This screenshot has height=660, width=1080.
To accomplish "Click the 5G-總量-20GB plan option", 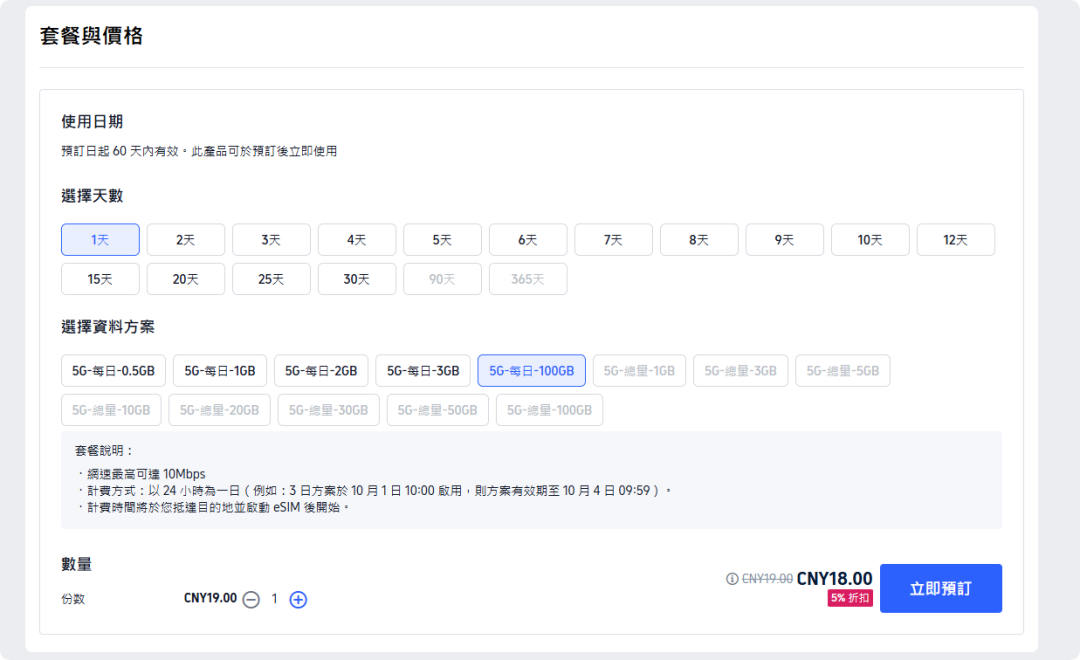I will point(220,410).
